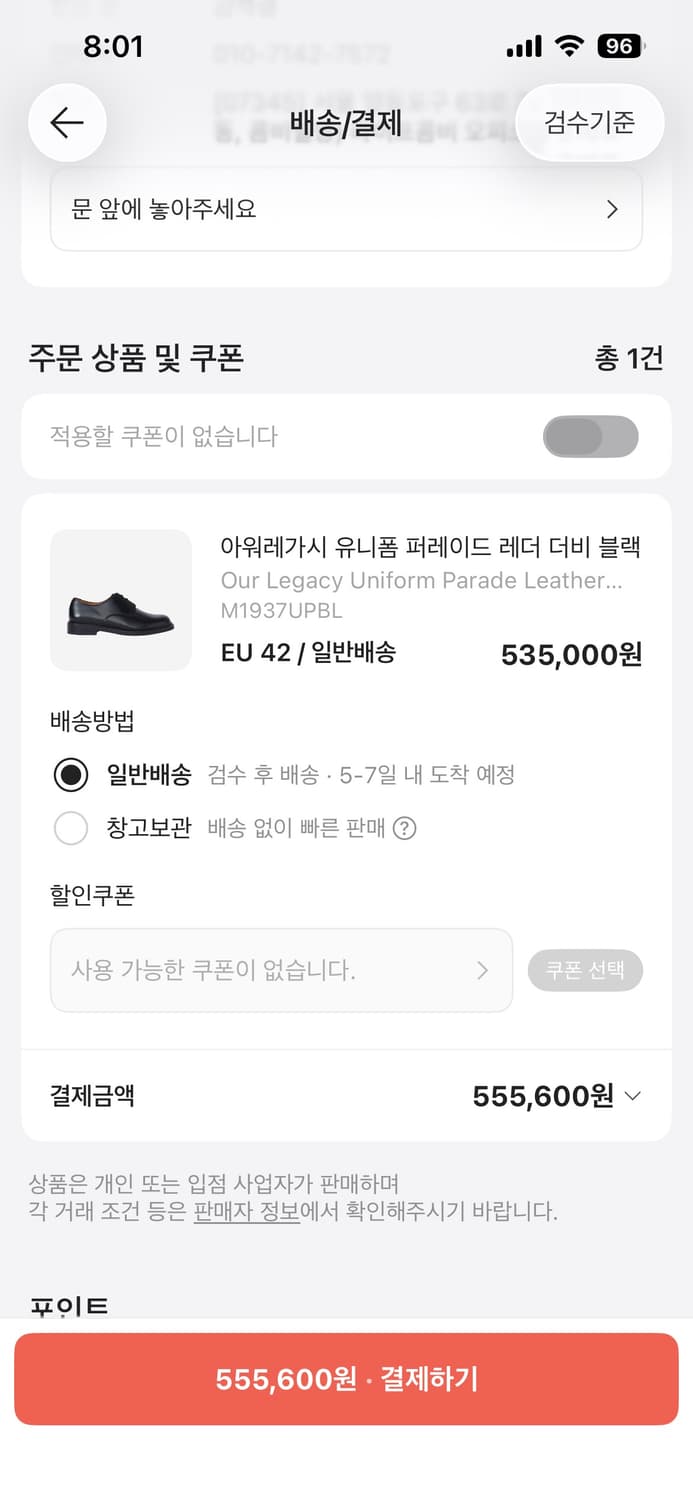Expand the 문 앞에 놓아주세요 delivery note row
The width and height of the screenshot is (693, 1500).
(x=346, y=209)
